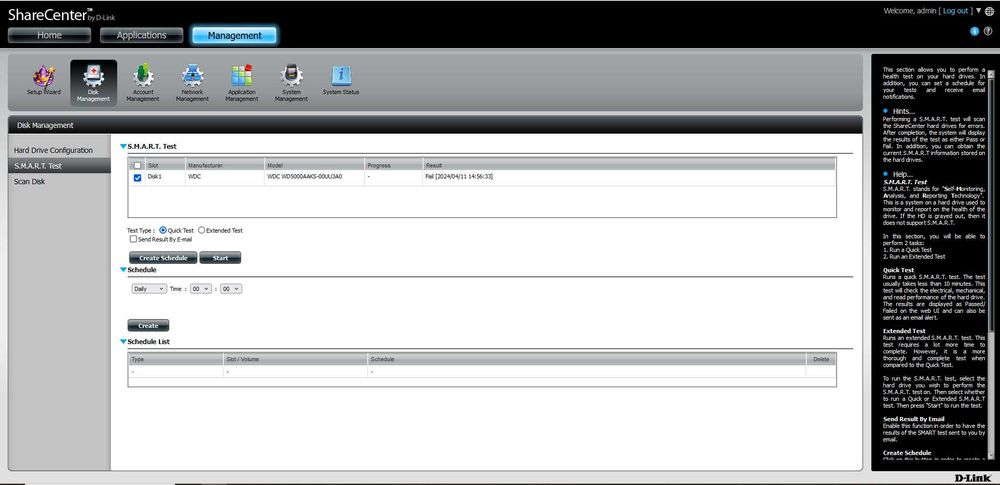Click the Type column header in Schedule List

point(175,359)
